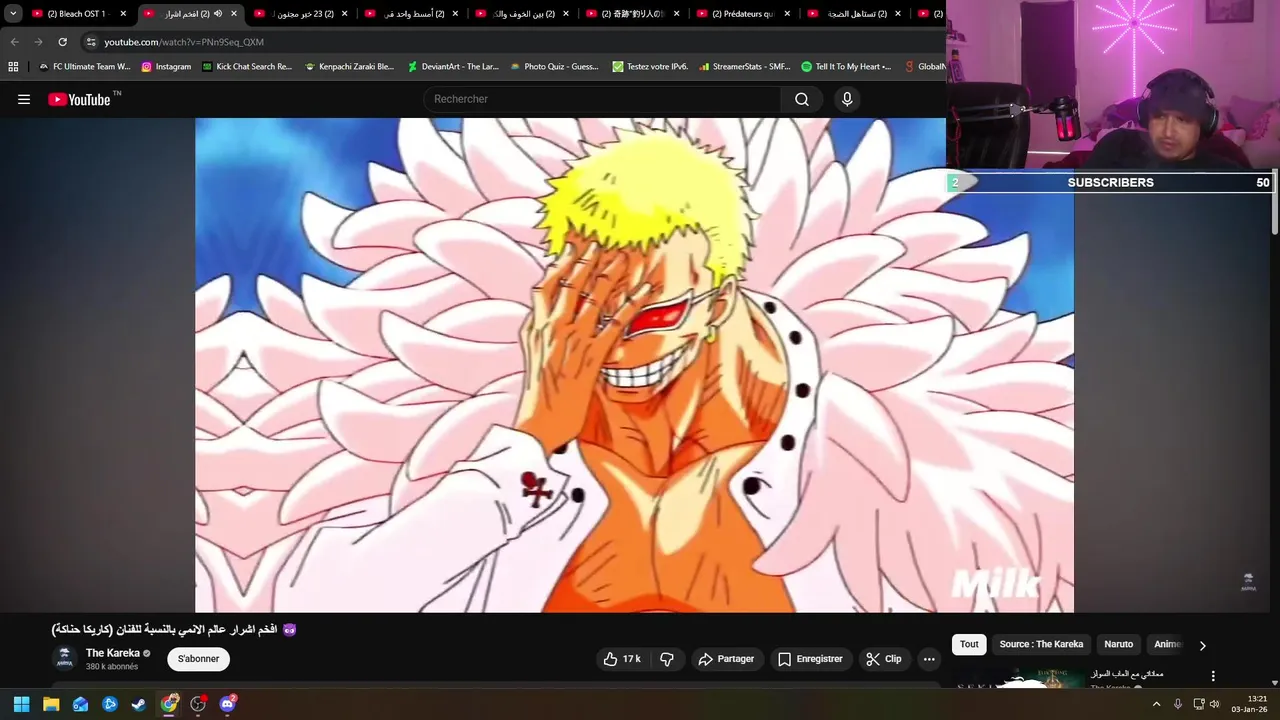The height and width of the screenshot is (720, 1280).
Task: Open the tab search dropdown arrow
Action: (13, 14)
